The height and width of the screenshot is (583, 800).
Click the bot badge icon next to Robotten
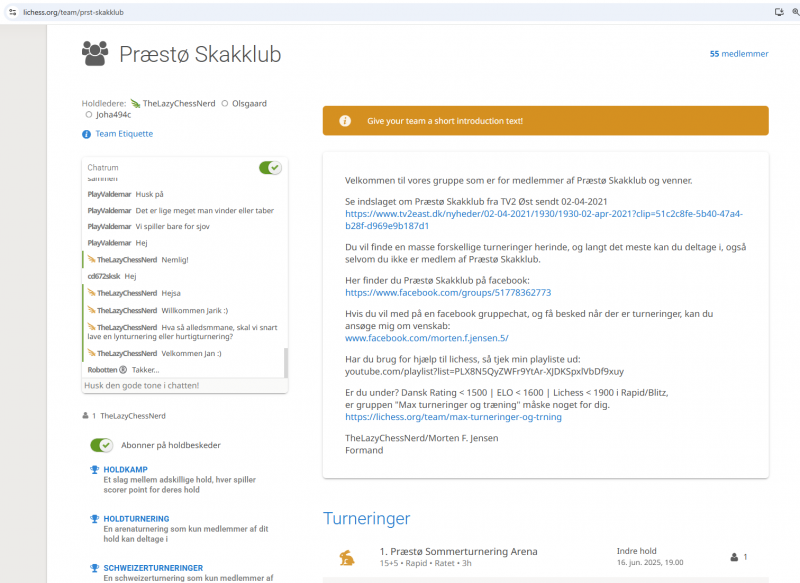pos(123,370)
